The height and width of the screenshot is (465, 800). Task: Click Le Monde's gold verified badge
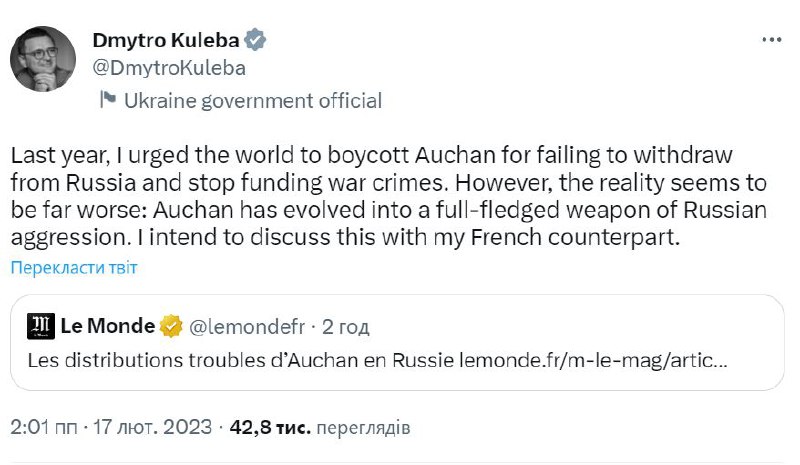pyautogui.click(x=172, y=326)
